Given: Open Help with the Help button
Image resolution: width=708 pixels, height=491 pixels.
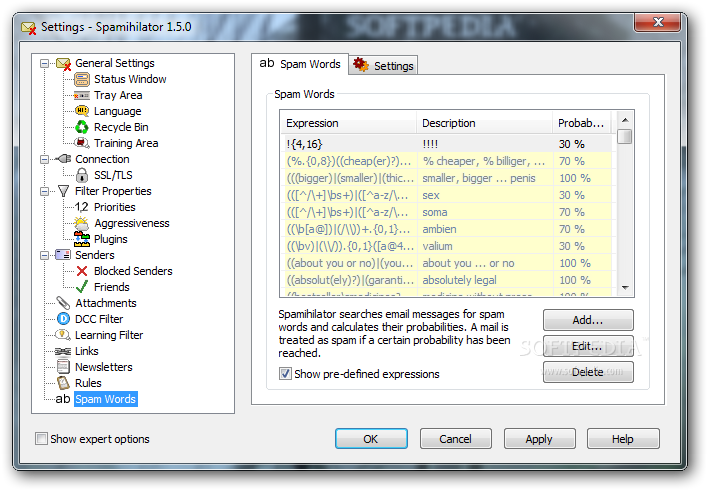Looking at the screenshot, I should pyautogui.click(x=623, y=439).
